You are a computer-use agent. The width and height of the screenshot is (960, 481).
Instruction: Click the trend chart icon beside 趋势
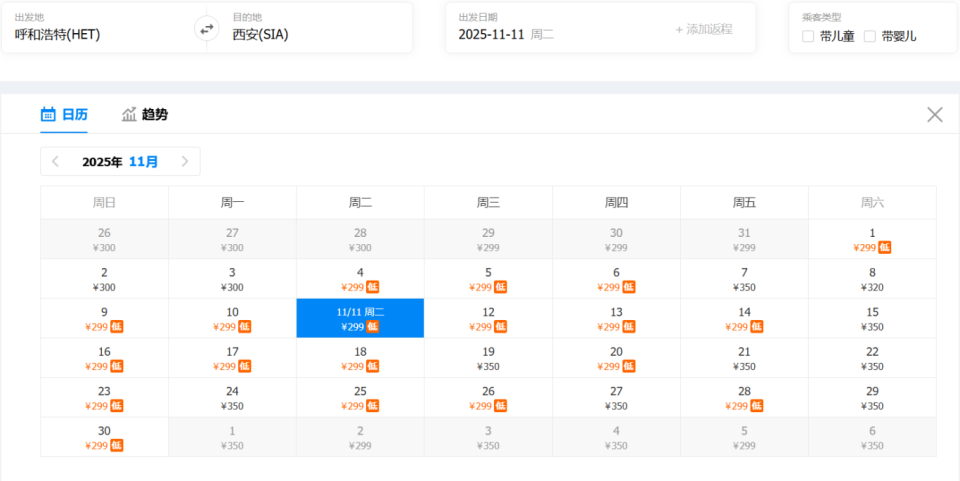pyautogui.click(x=129, y=114)
